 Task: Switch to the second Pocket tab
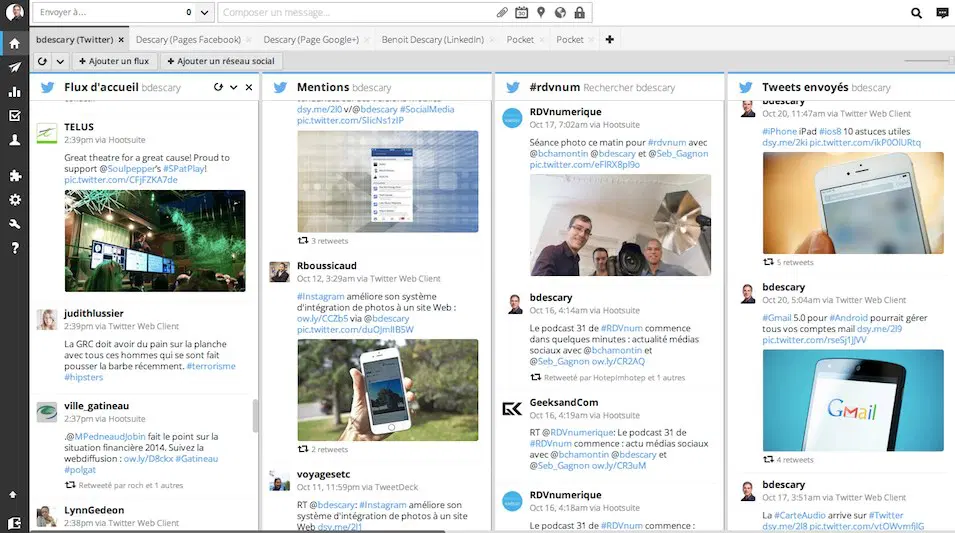[569, 40]
